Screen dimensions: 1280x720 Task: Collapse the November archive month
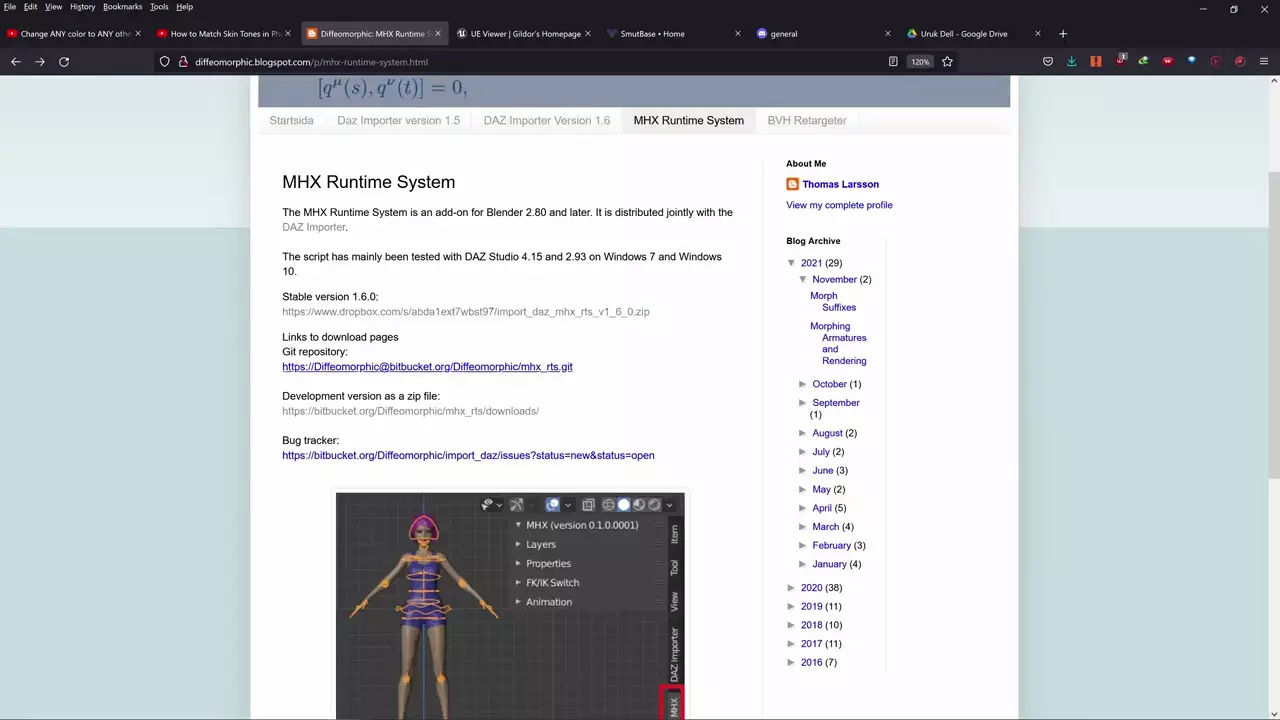pos(803,279)
